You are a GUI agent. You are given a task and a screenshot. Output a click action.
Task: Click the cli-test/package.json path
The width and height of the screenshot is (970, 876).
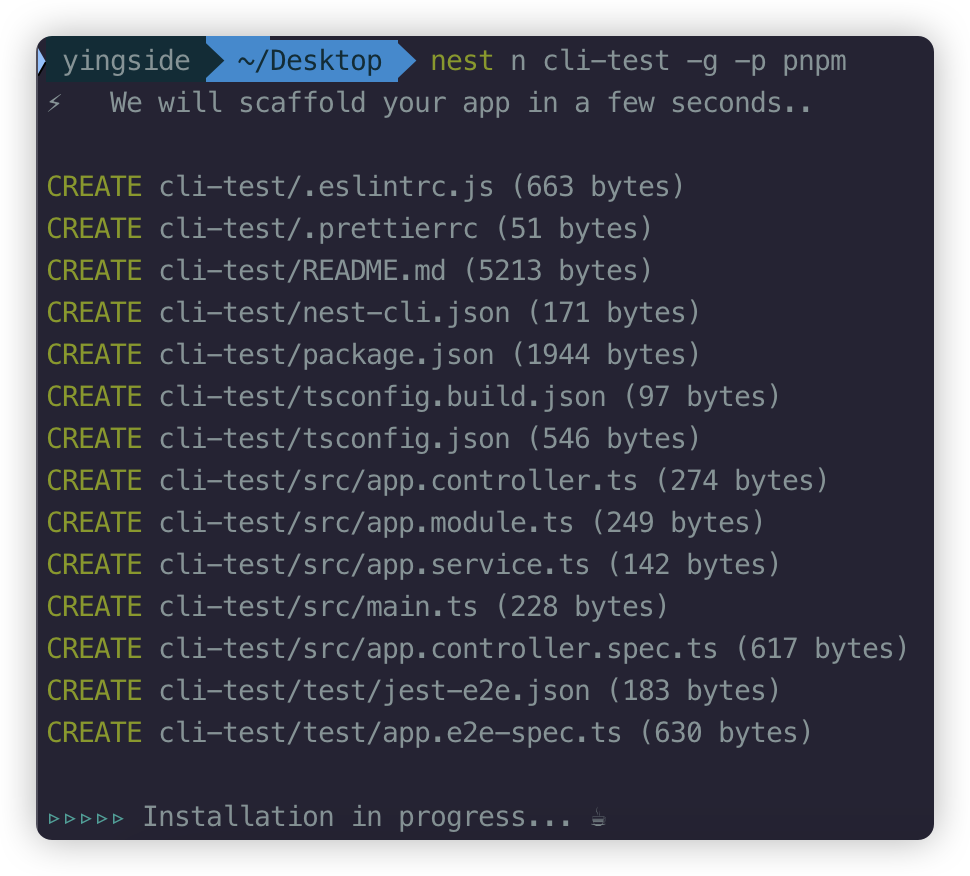point(326,355)
